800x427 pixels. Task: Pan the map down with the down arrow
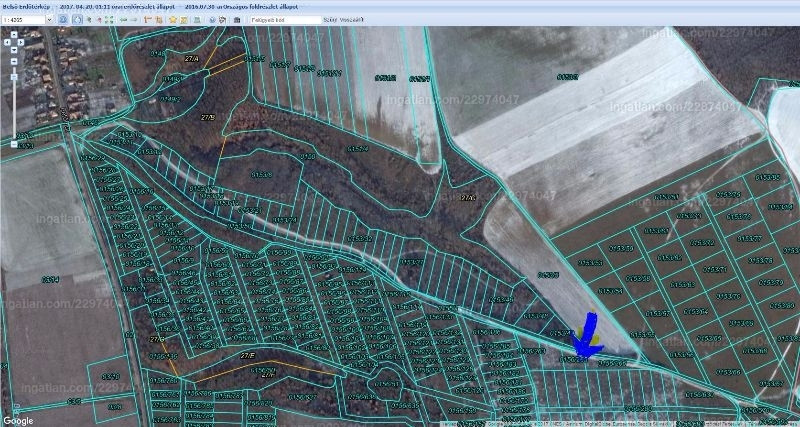[x=14, y=50]
